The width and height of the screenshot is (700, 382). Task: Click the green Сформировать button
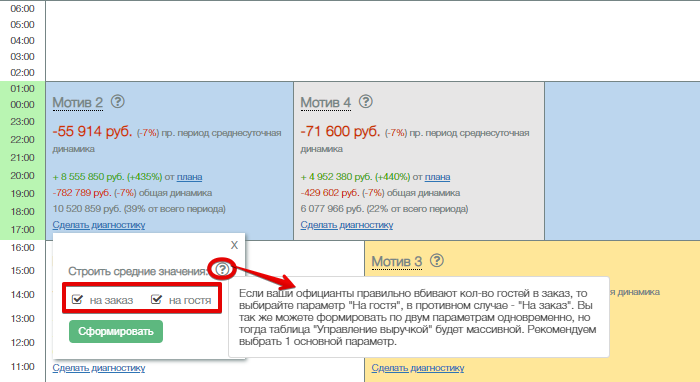click(116, 332)
